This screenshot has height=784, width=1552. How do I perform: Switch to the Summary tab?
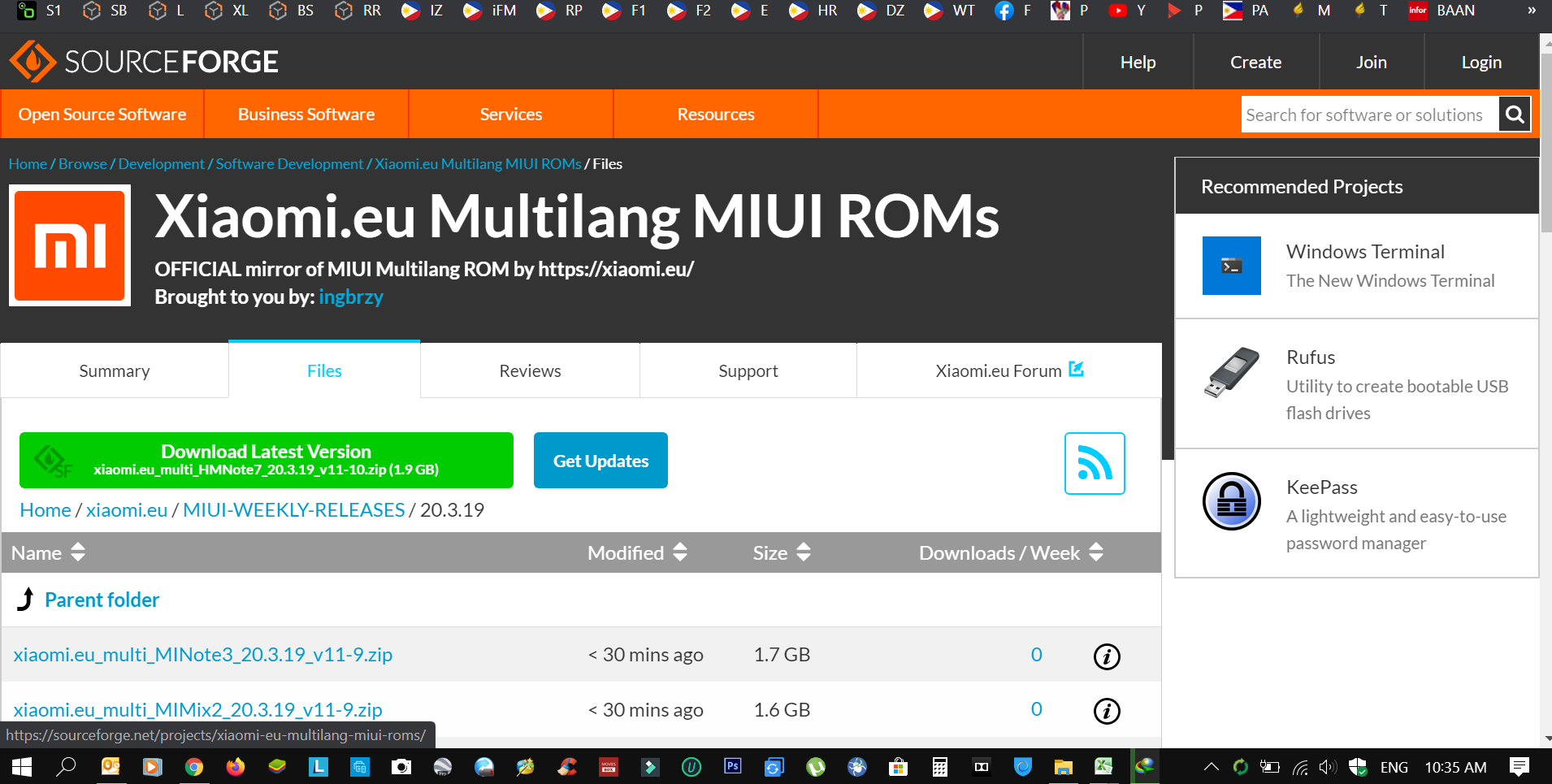pyautogui.click(x=115, y=370)
